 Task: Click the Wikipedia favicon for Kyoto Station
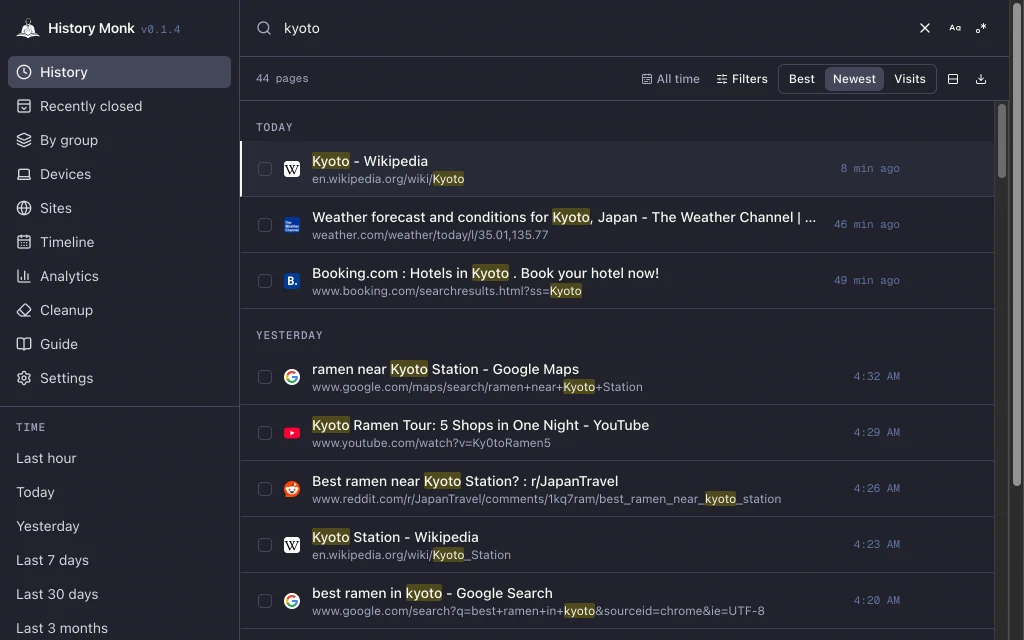click(x=292, y=545)
